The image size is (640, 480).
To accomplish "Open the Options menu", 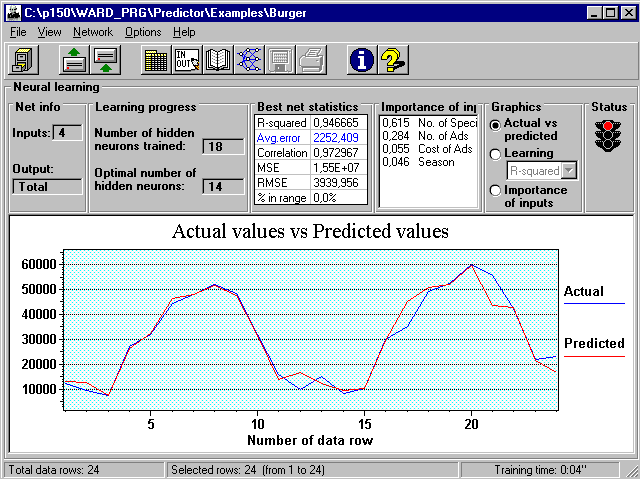I will tap(143, 32).
